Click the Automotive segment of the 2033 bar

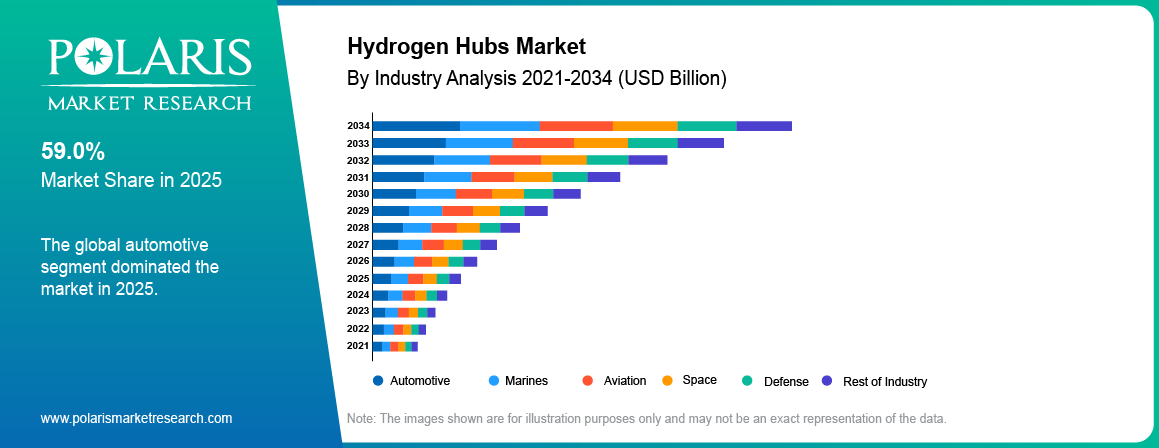click(409, 143)
